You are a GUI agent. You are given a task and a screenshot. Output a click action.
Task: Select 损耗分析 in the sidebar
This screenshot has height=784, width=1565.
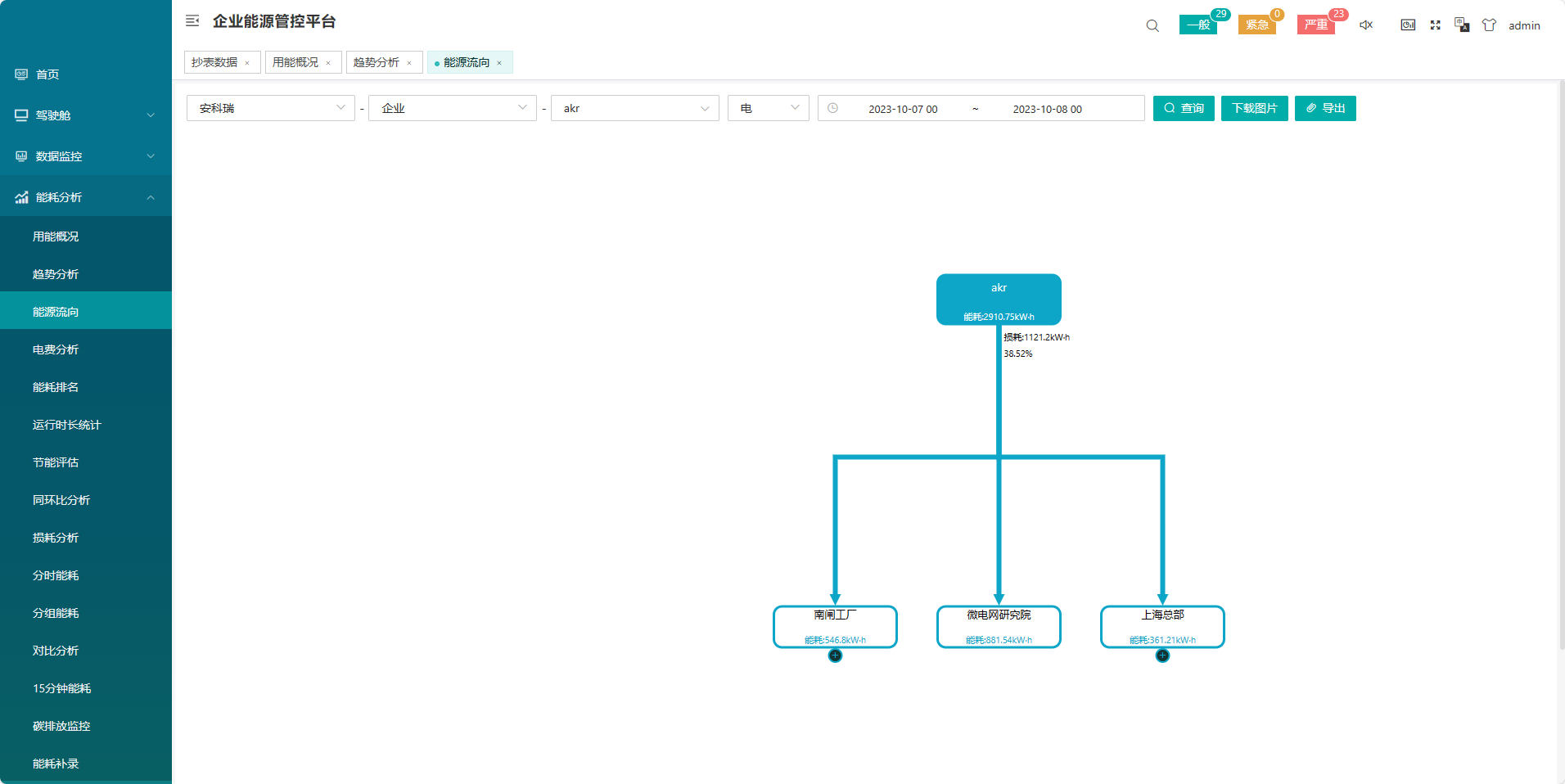[x=56, y=538]
